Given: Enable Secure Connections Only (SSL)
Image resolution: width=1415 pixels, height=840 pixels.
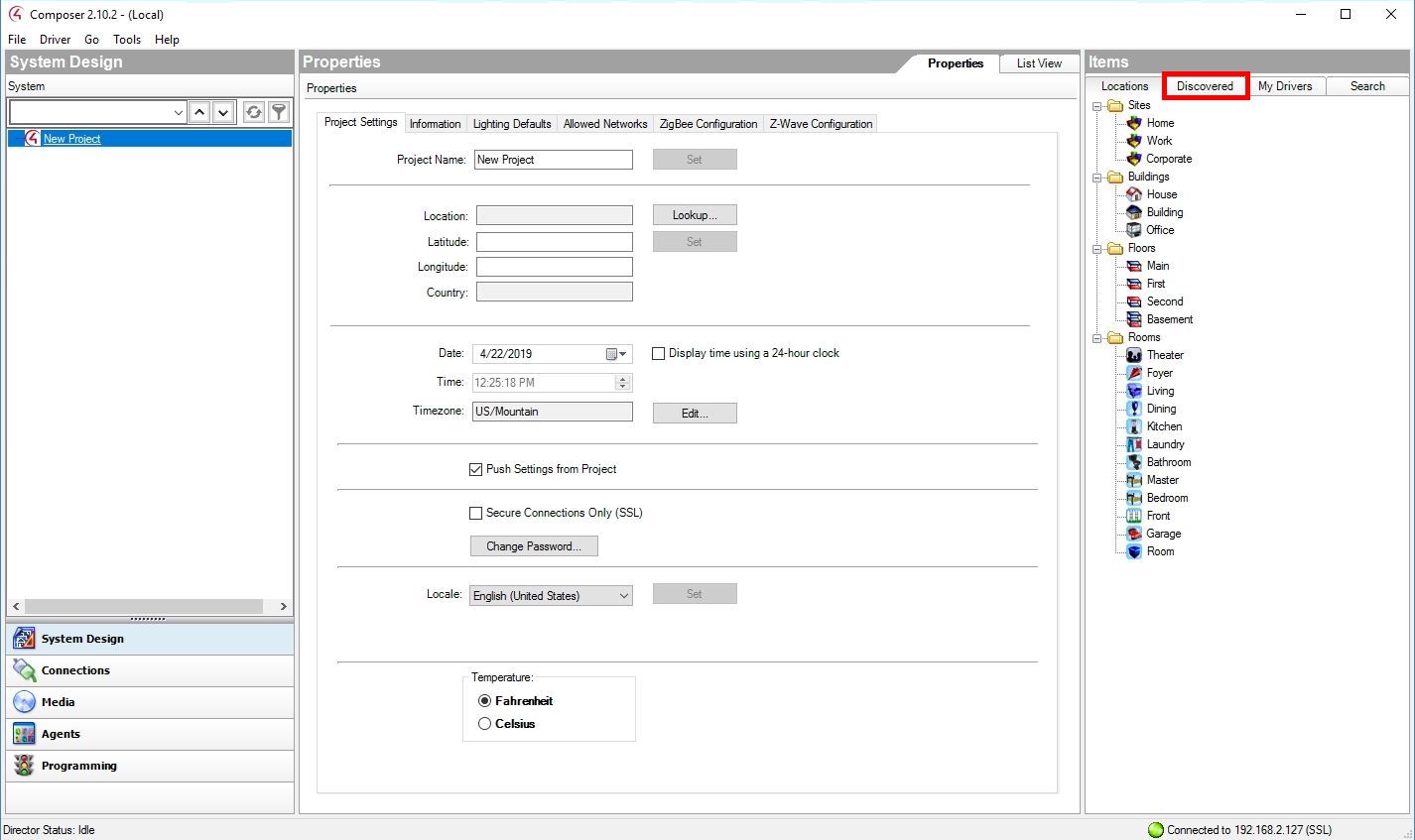Looking at the screenshot, I should coord(475,513).
